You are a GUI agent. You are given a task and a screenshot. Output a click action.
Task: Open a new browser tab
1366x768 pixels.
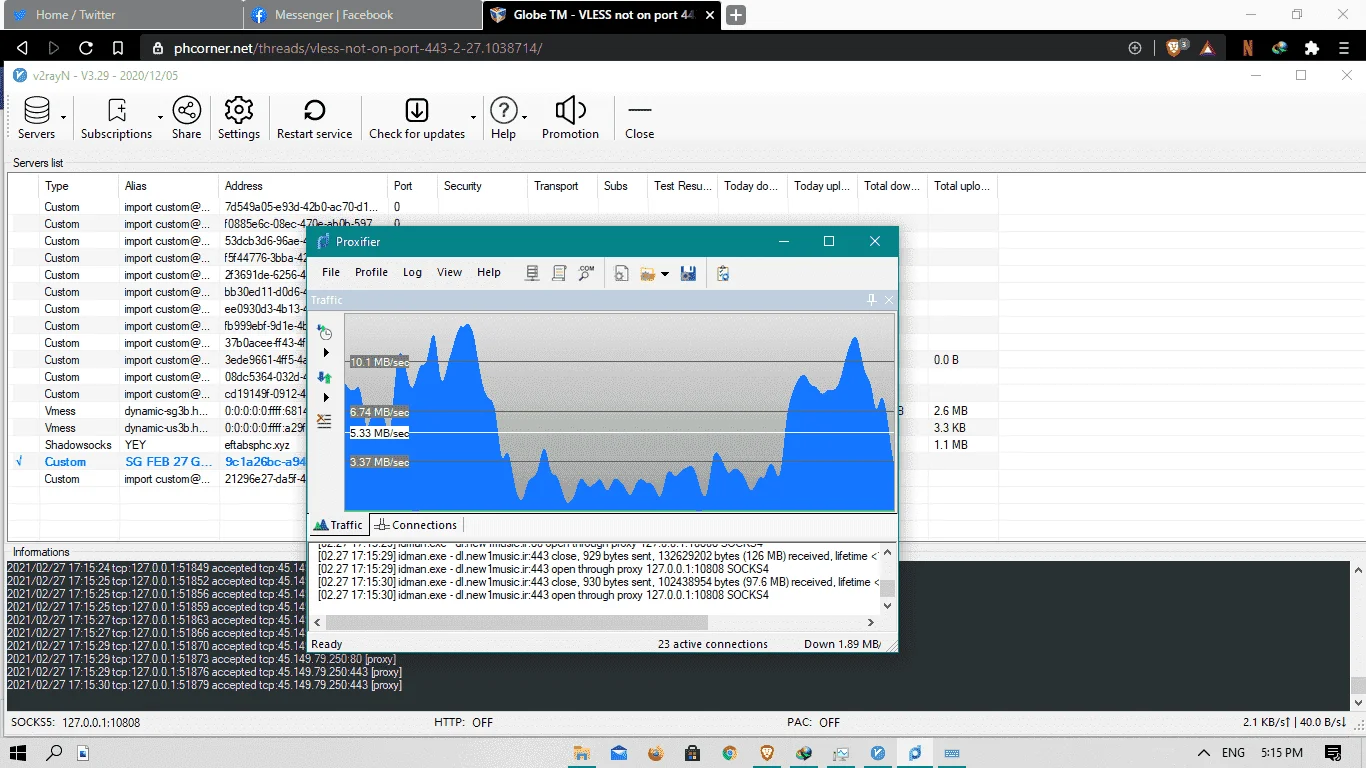coord(735,15)
